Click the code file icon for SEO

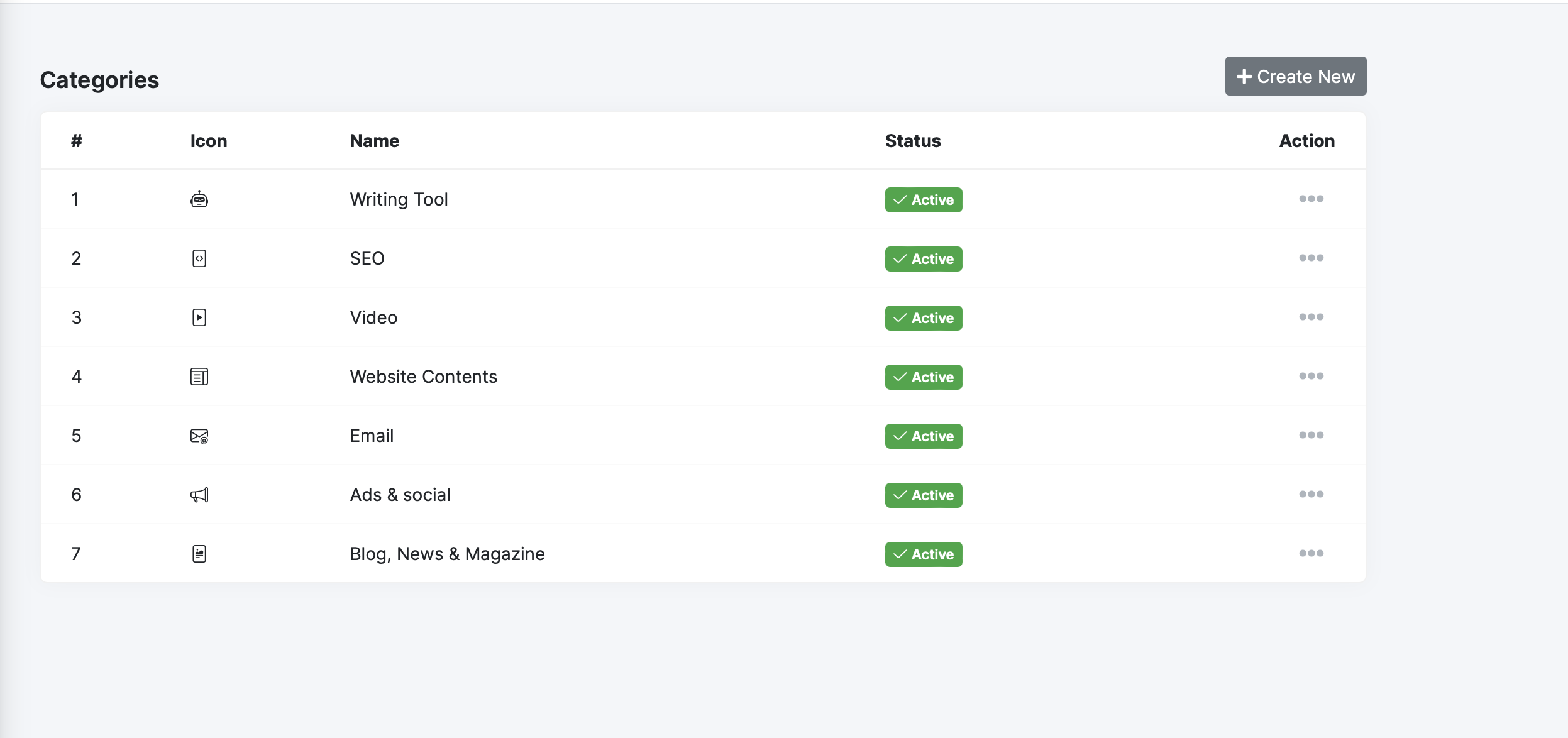199,258
